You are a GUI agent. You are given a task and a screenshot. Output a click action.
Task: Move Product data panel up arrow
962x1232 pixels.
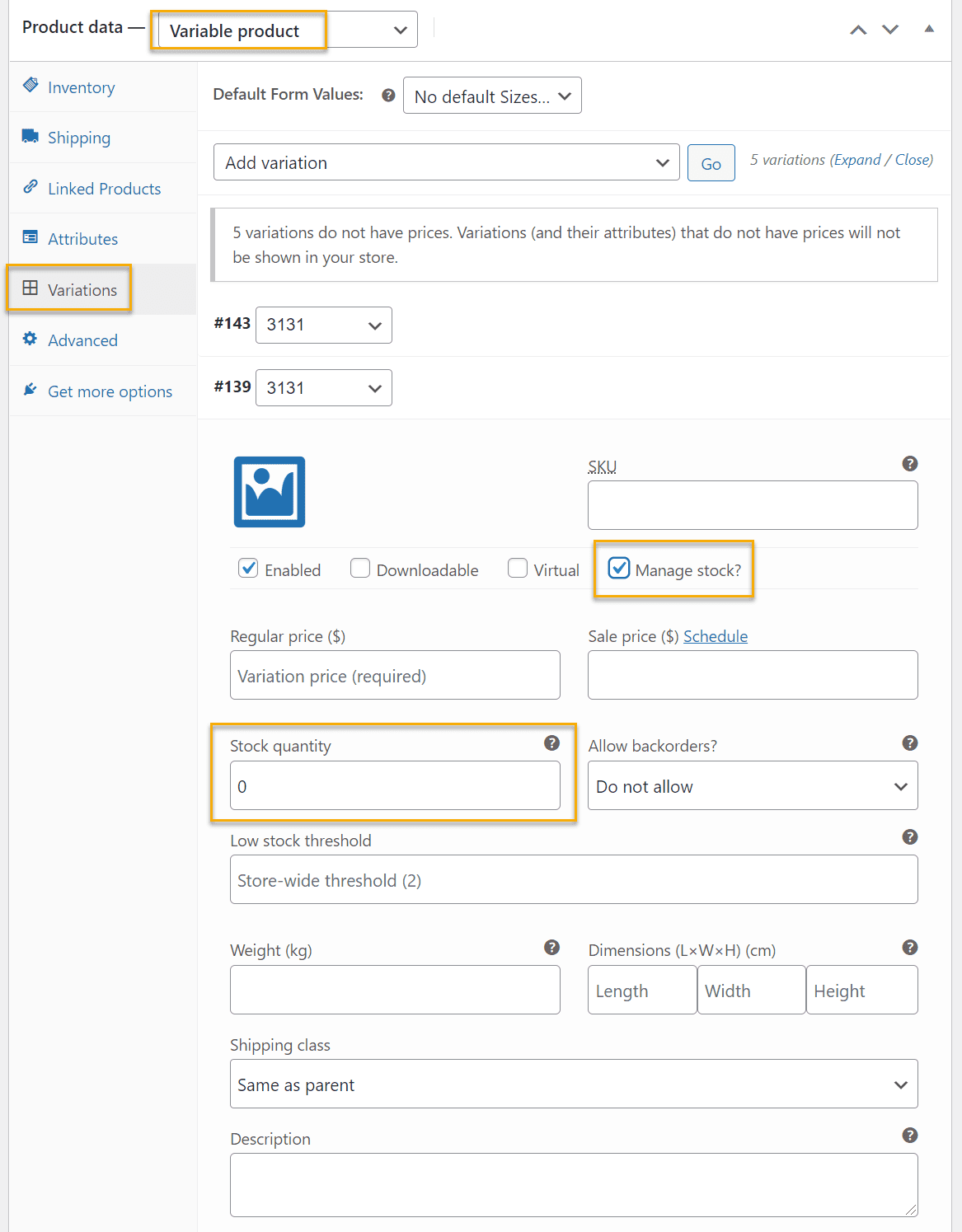coord(858,30)
